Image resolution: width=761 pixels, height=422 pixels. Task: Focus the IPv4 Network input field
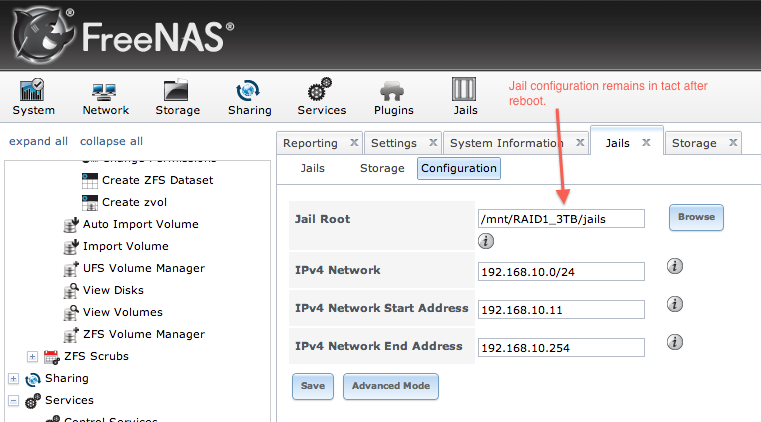point(561,272)
